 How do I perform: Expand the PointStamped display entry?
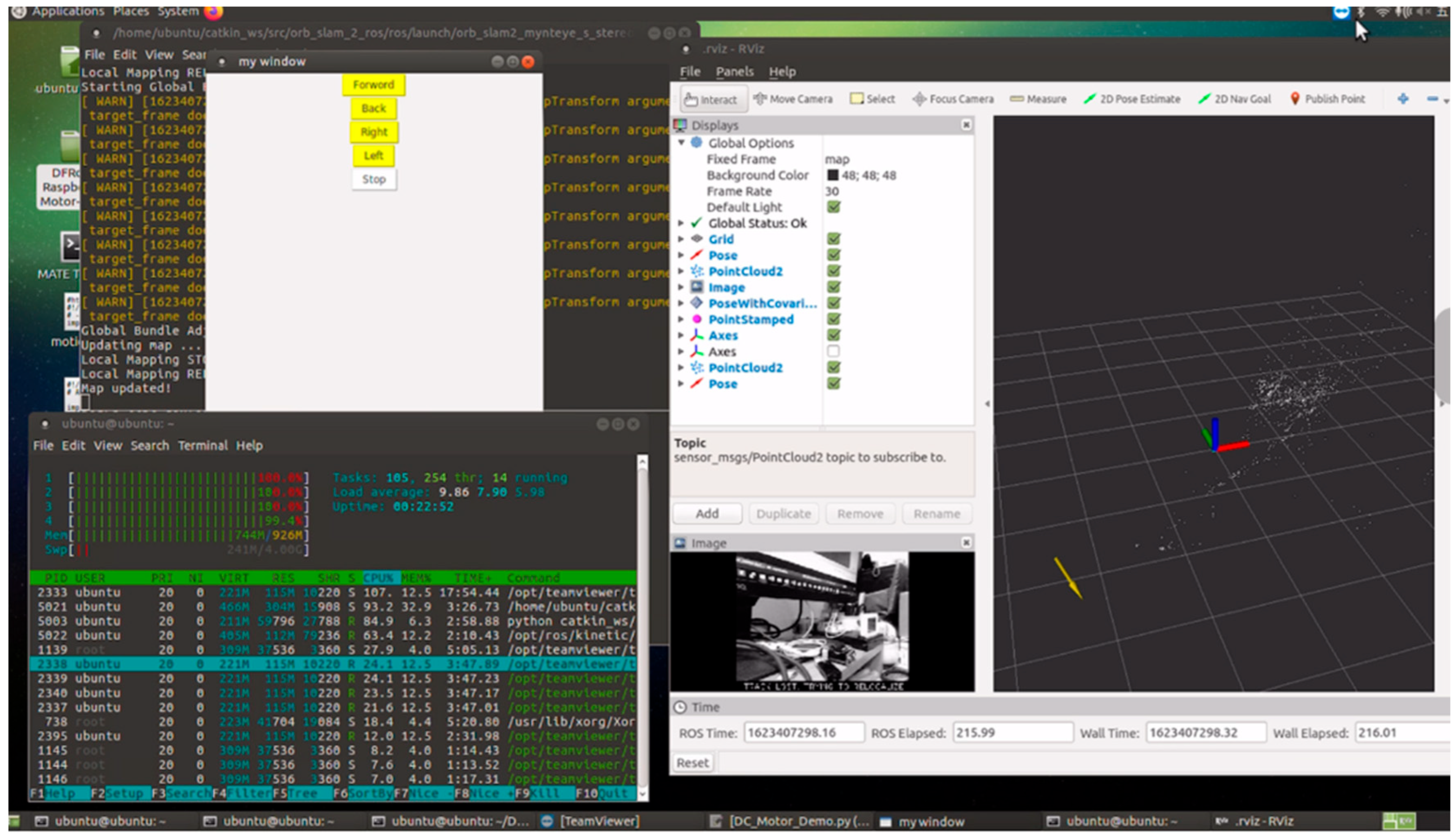(681, 319)
